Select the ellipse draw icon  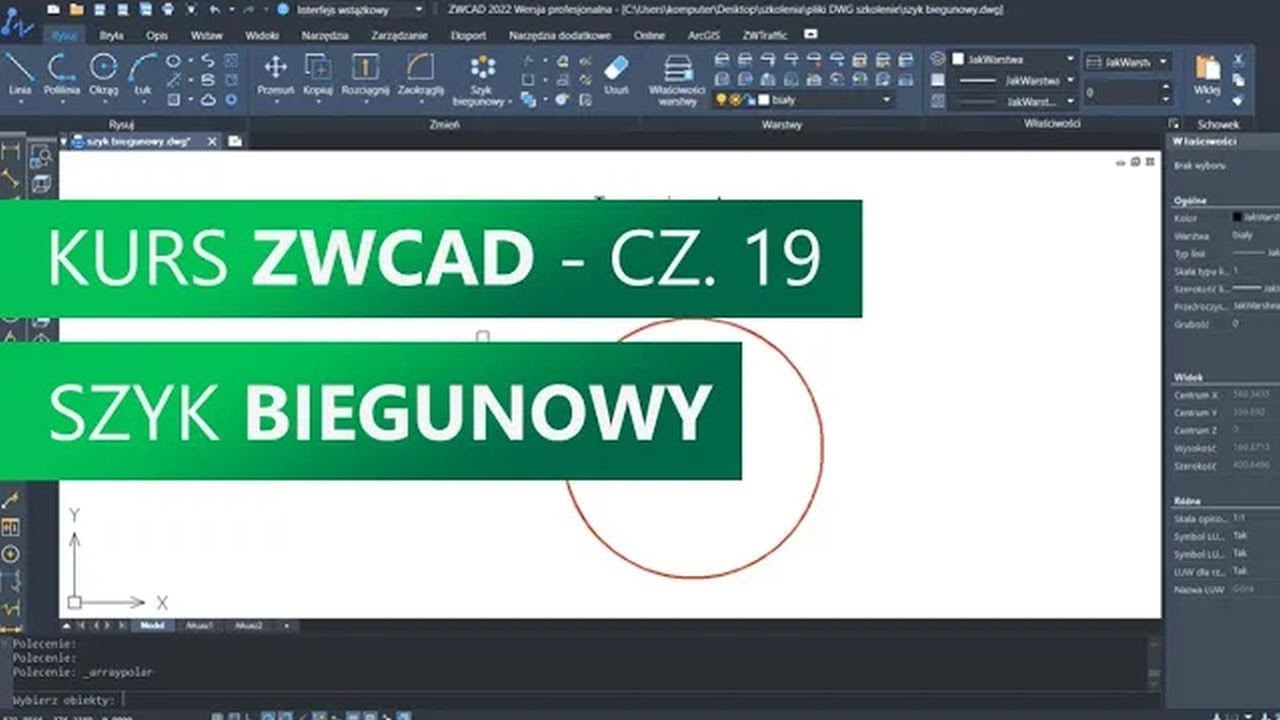173,62
